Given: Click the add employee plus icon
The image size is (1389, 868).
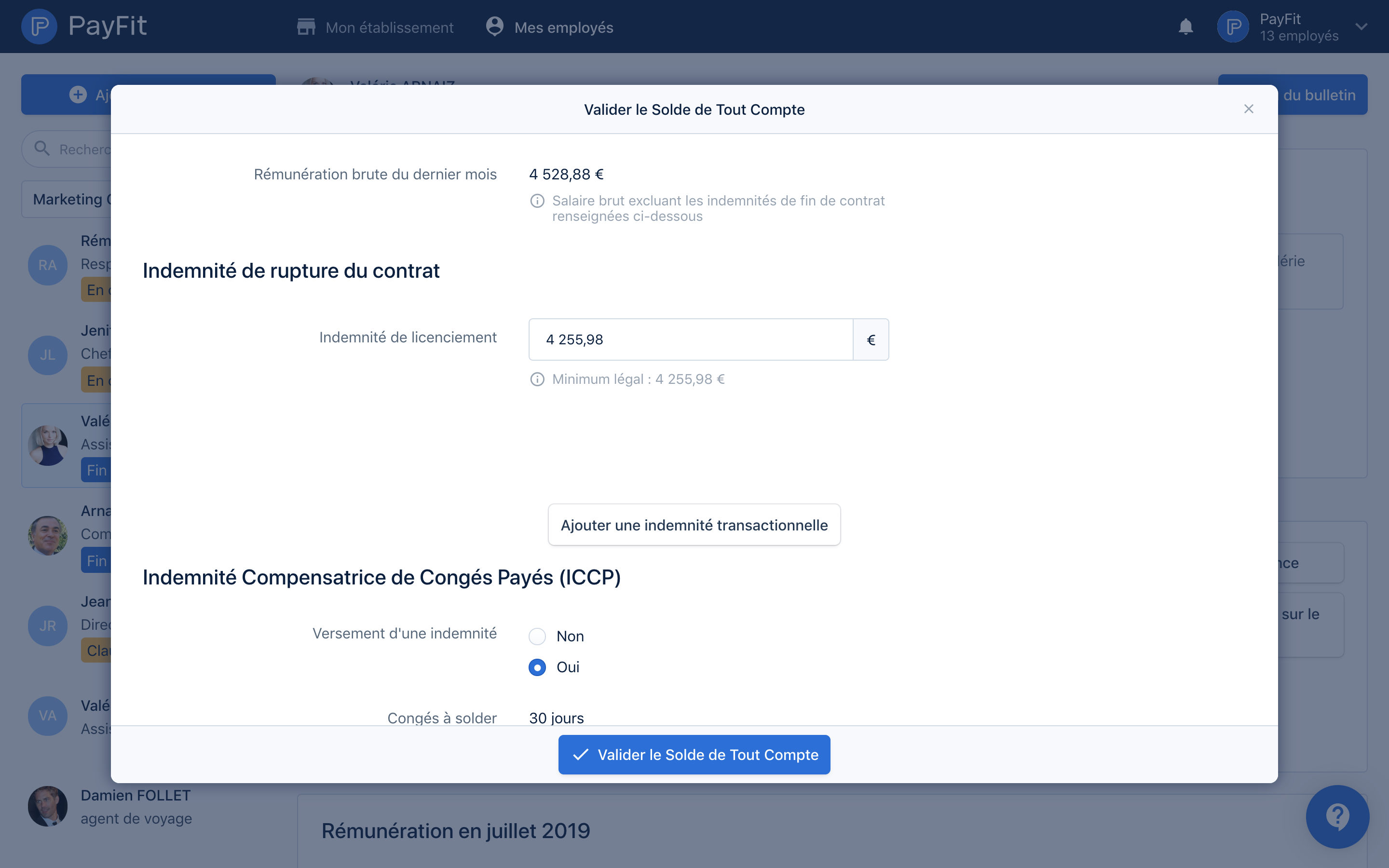Looking at the screenshot, I should point(78,95).
